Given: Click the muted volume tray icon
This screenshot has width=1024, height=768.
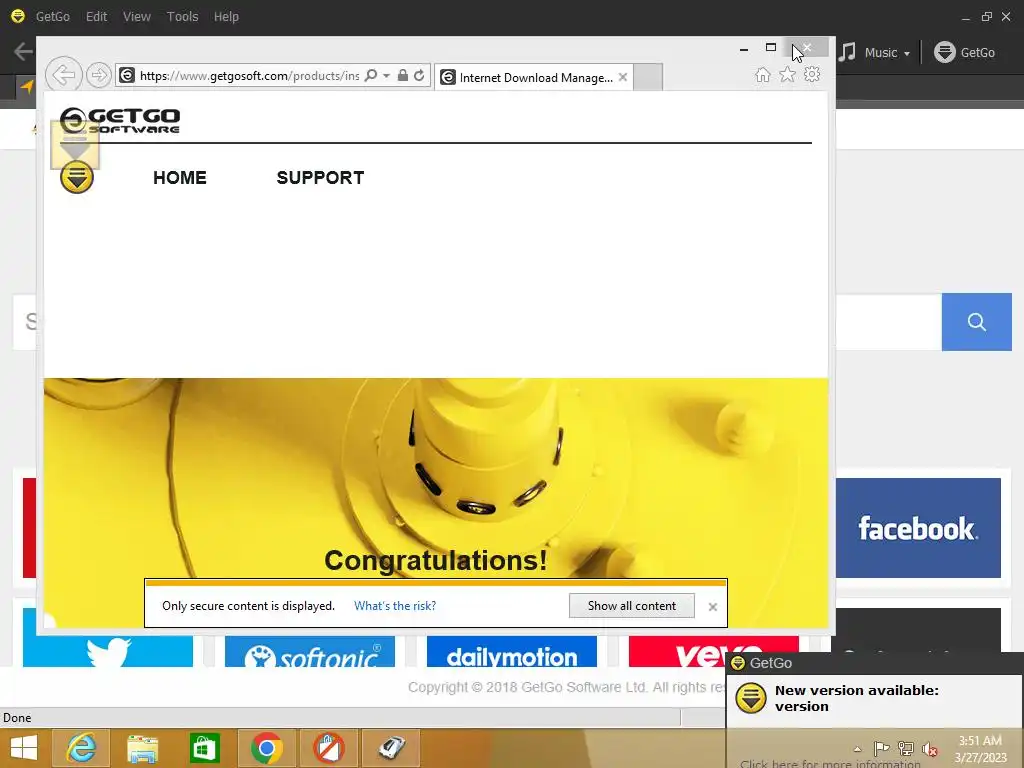Looking at the screenshot, I should pyautogui.click(x=929, y=748).
